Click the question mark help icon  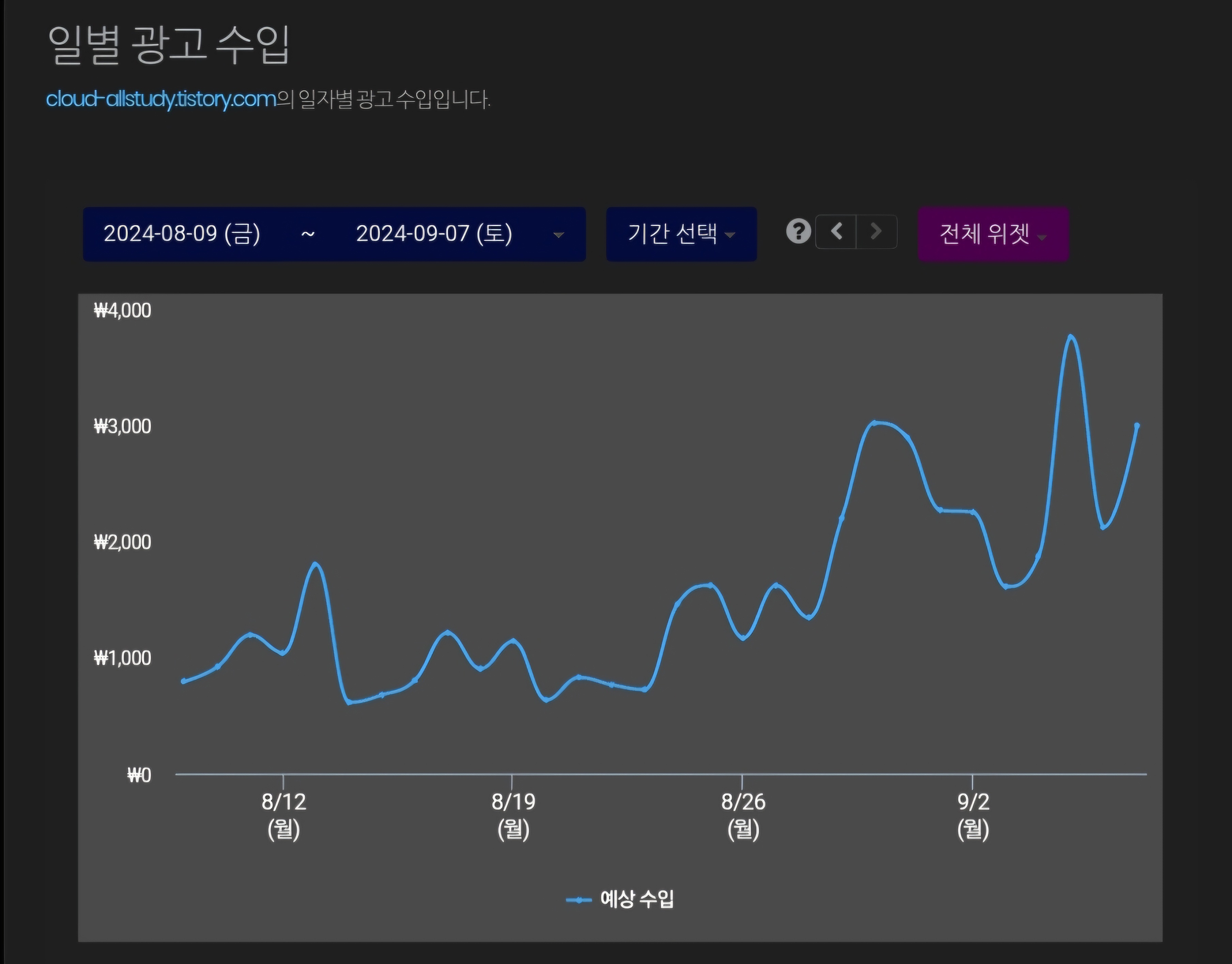798,231
